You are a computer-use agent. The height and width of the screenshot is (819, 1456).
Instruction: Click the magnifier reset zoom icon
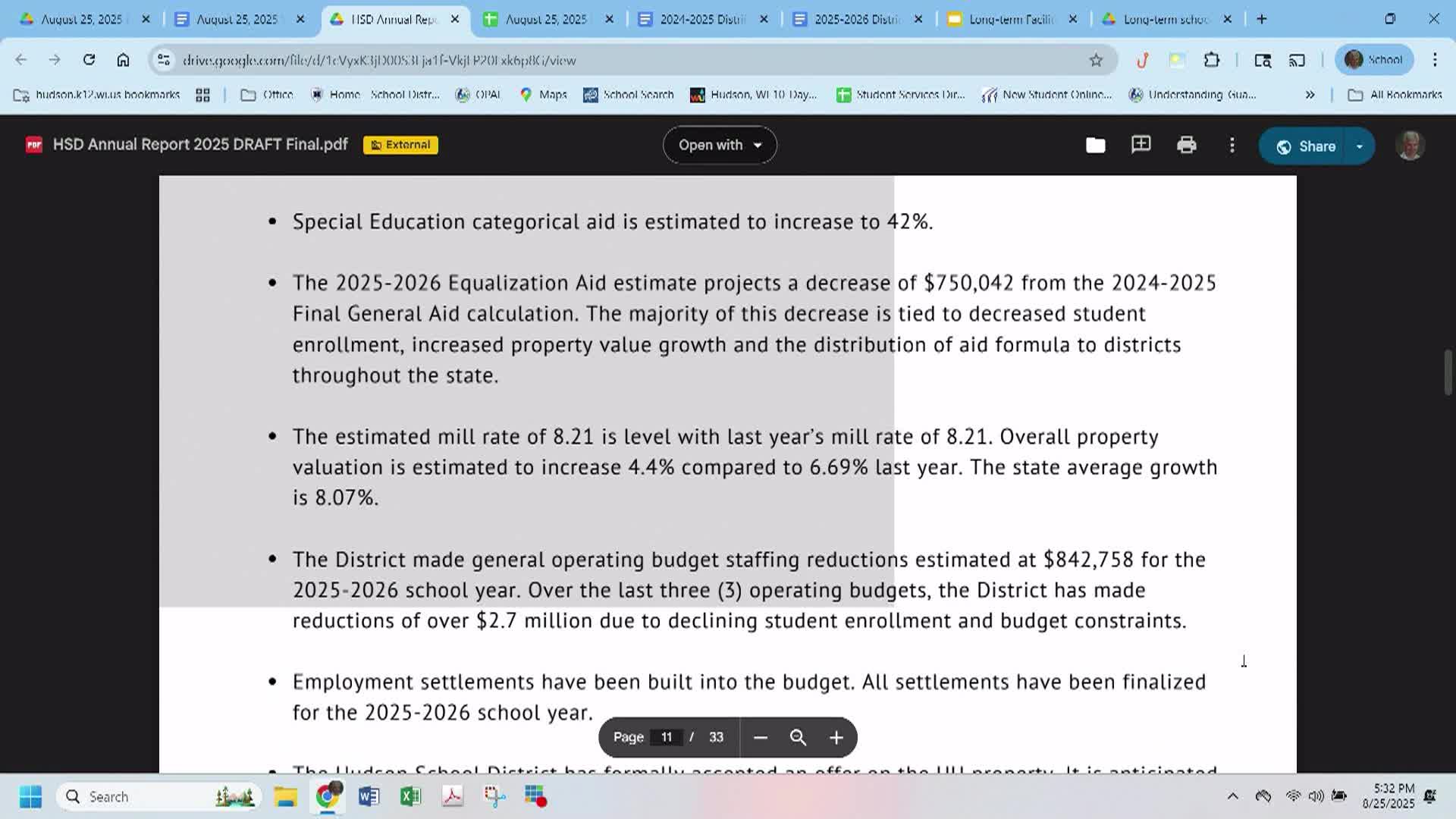[x=798, y=737]
